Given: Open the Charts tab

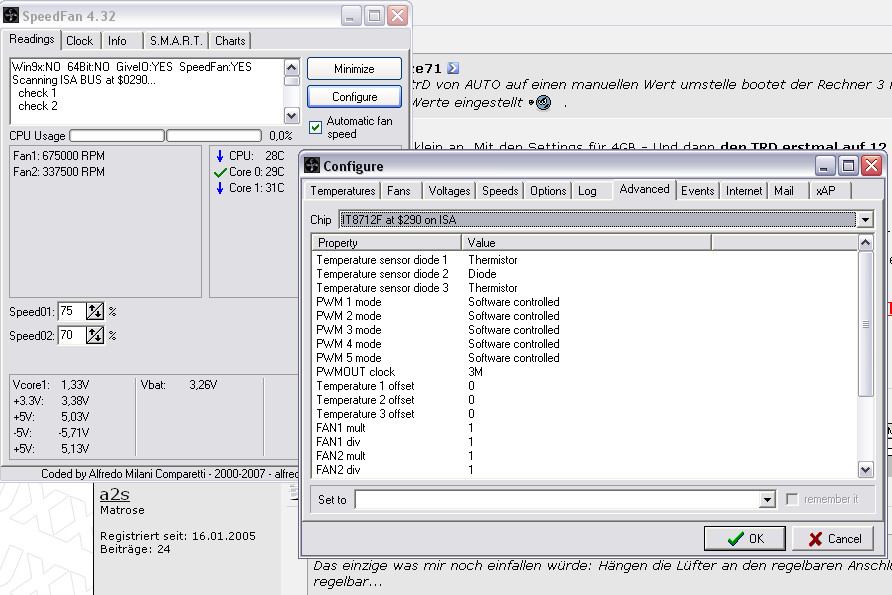Looking at the screenshot, I should (x=230, y=41).
